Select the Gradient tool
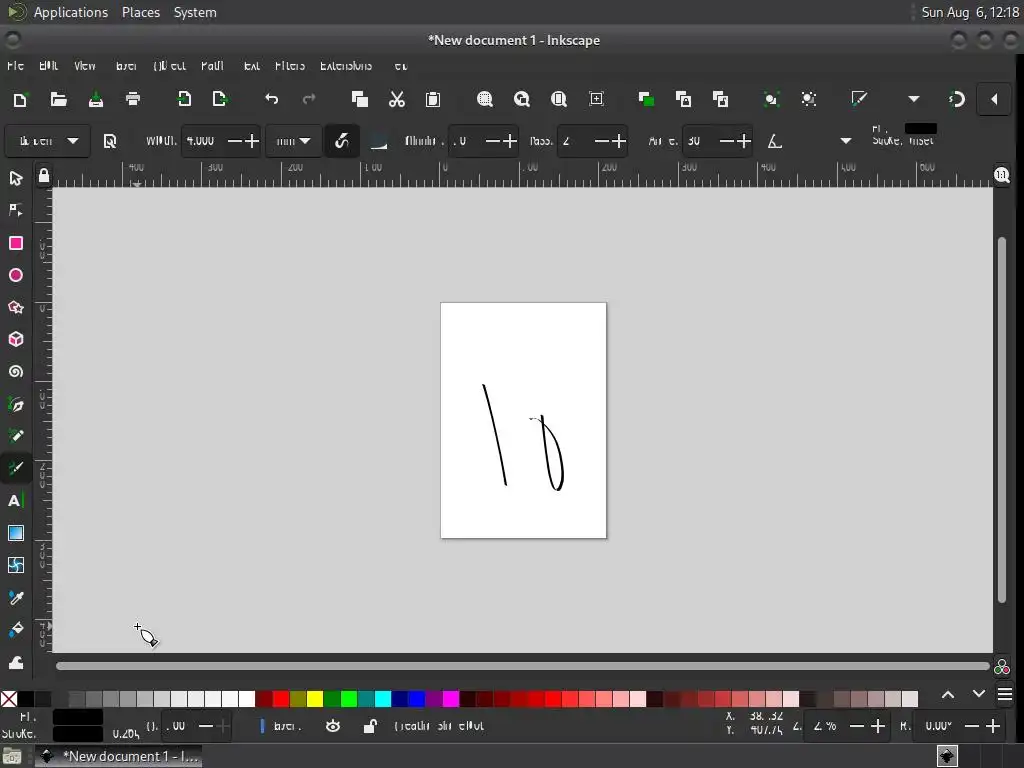Image resolution: width=1024 pixels, height=768 pixels. point(16,533)
